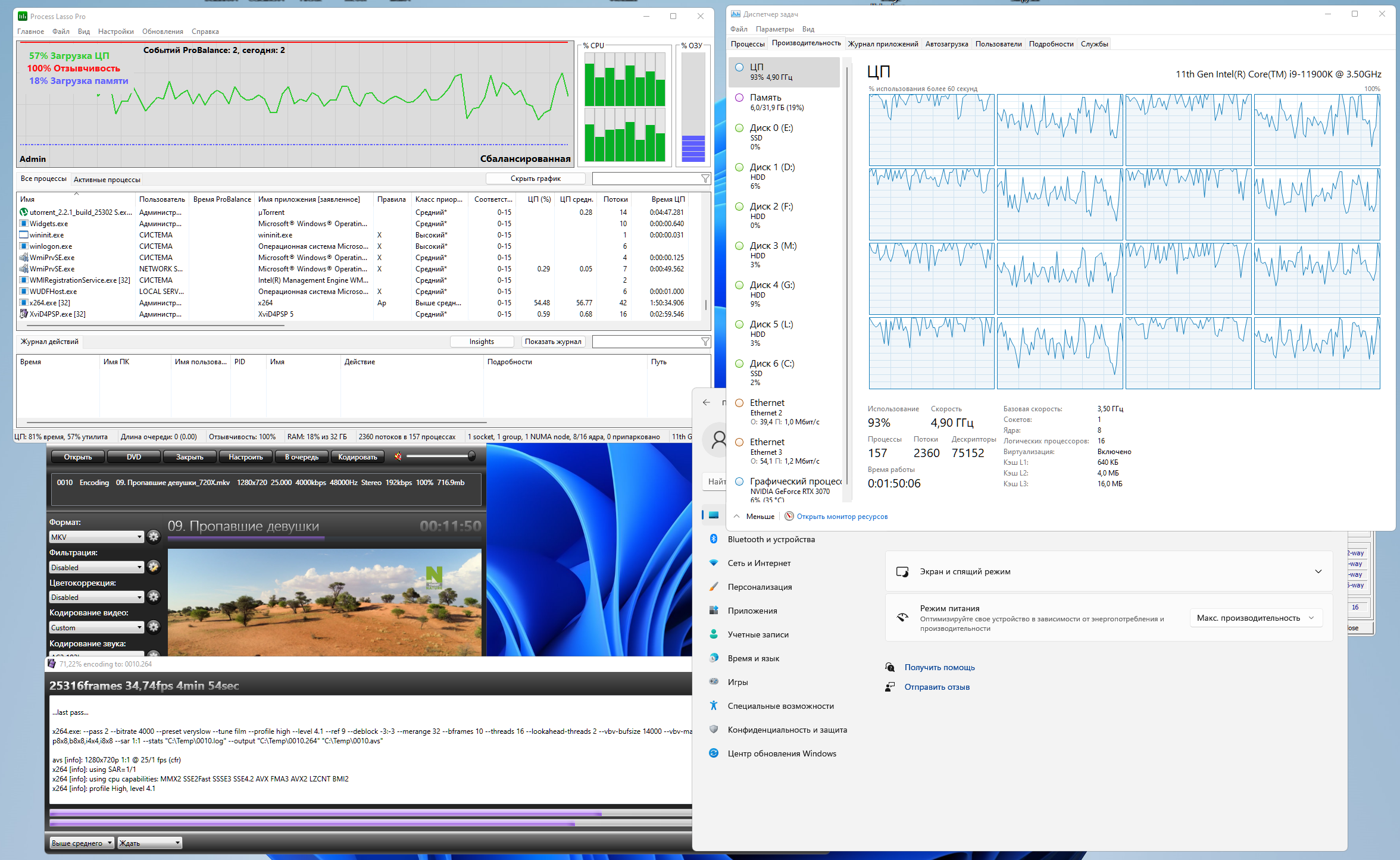Image resolution: width=1400 pixels, height=860 pixels.
Task: Click the filter funnel icon in the actions log
Action: click(x=705, y=342)
